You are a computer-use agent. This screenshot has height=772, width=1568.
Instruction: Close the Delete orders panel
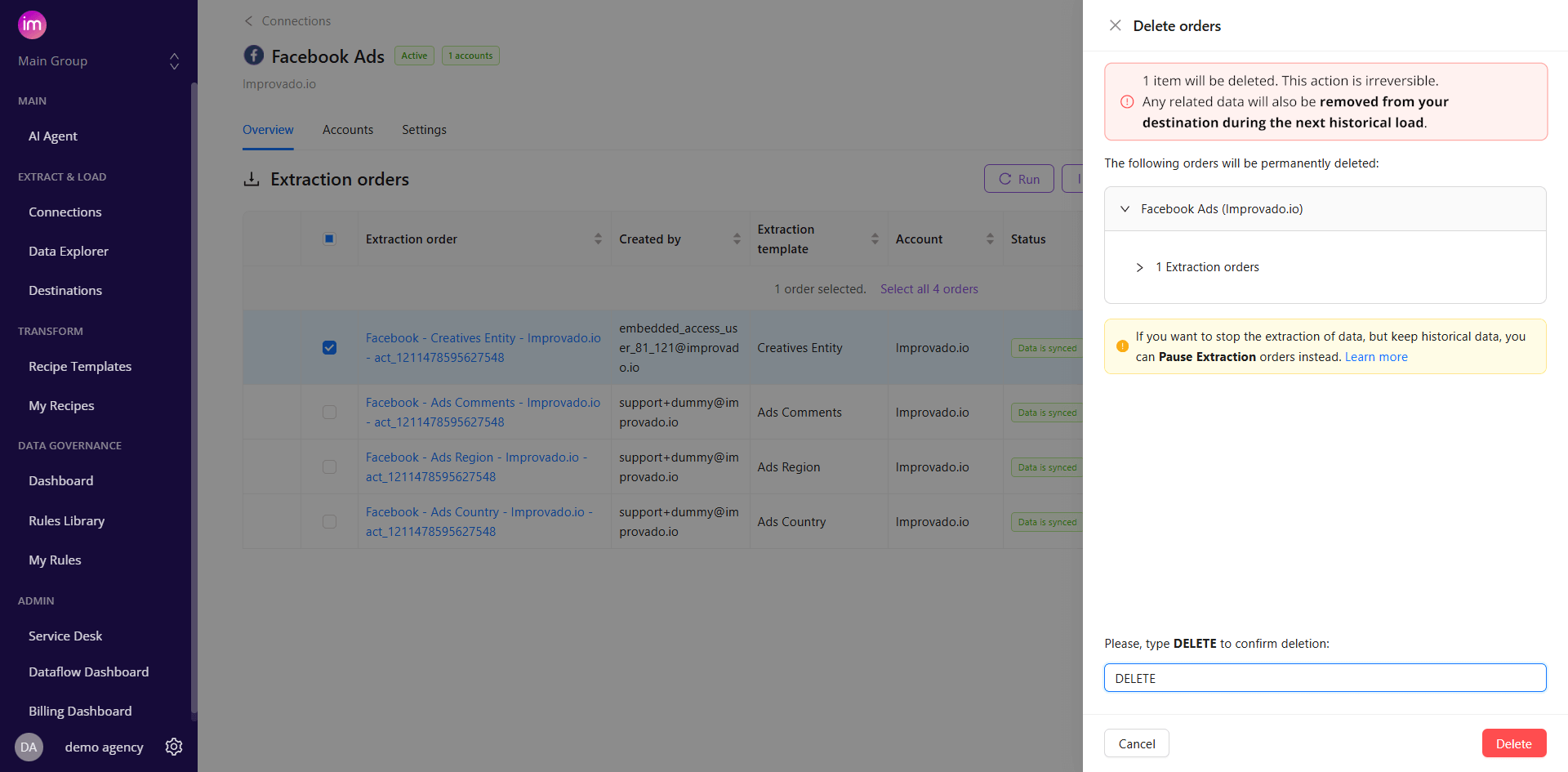[x=1115, y=25]
